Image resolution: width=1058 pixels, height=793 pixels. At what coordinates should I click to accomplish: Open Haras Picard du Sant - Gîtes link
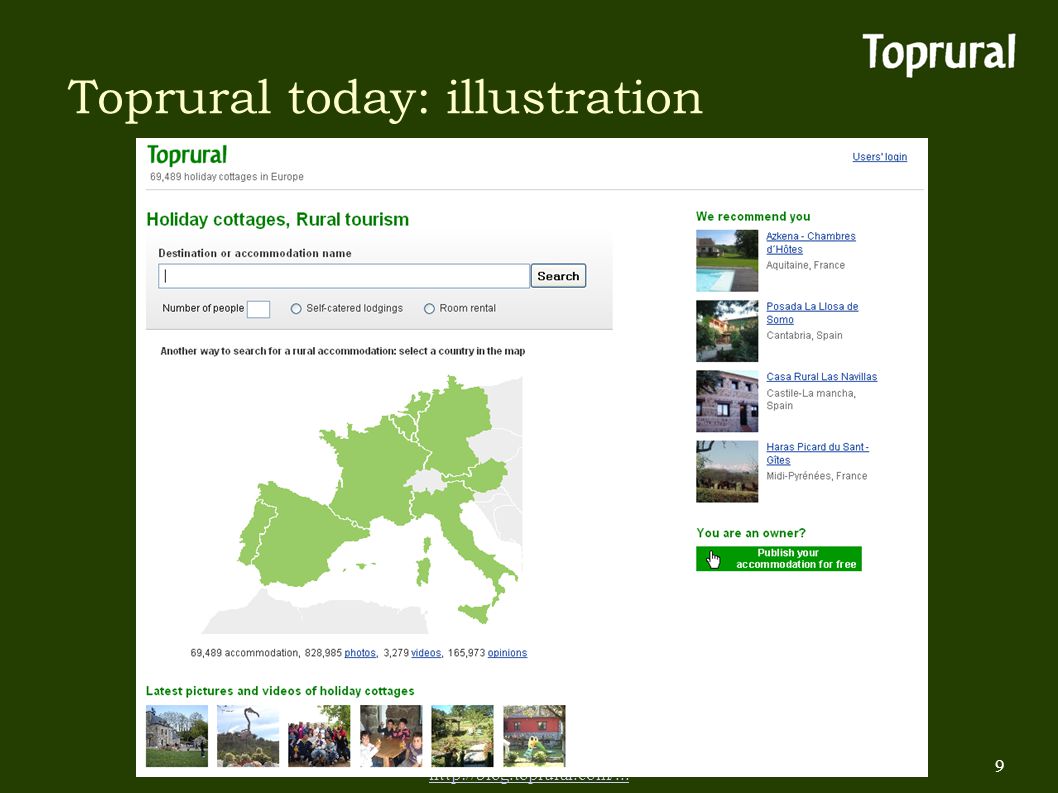click(817, 453)
